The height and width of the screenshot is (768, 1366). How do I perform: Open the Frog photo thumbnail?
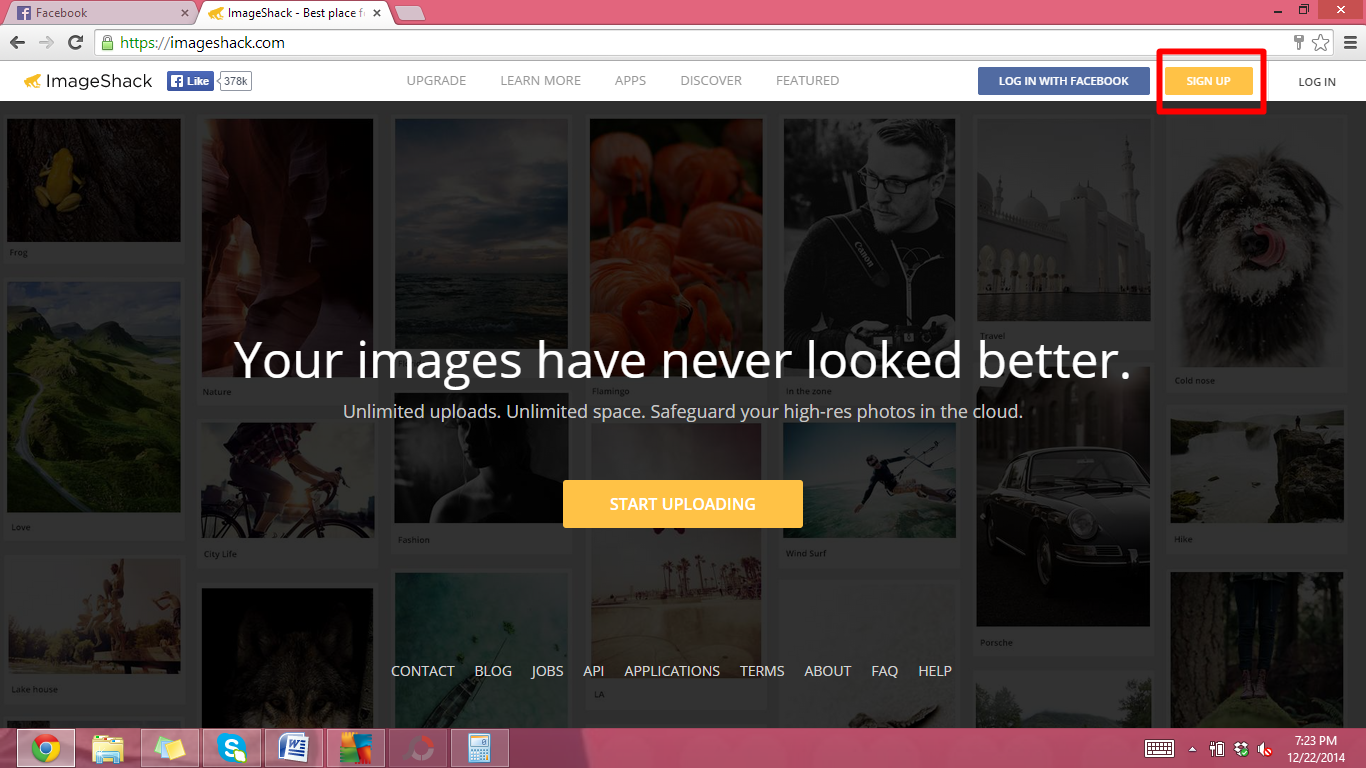coord(94,180)
